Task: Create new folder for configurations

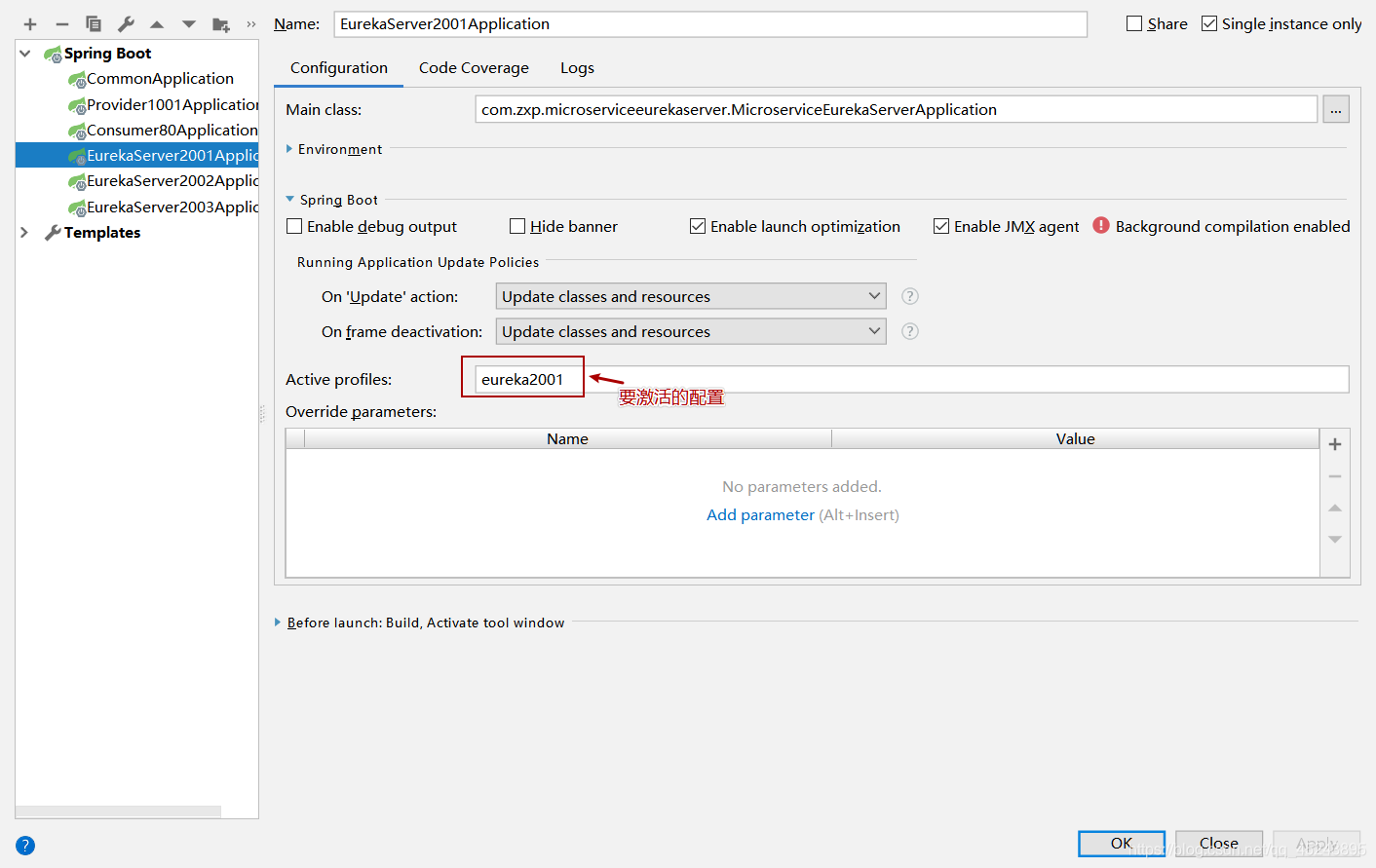Action: tap(221, 24)
